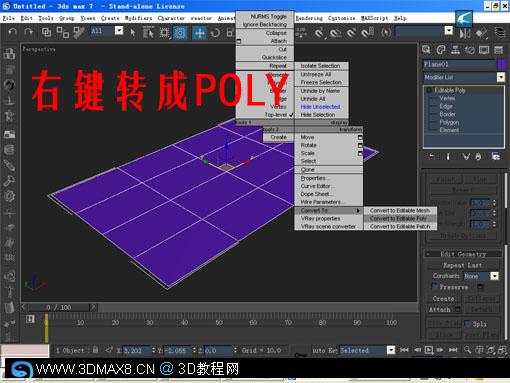Click the purple object color swatch
This screenshot has width=510, height=383.
point(502,64)
